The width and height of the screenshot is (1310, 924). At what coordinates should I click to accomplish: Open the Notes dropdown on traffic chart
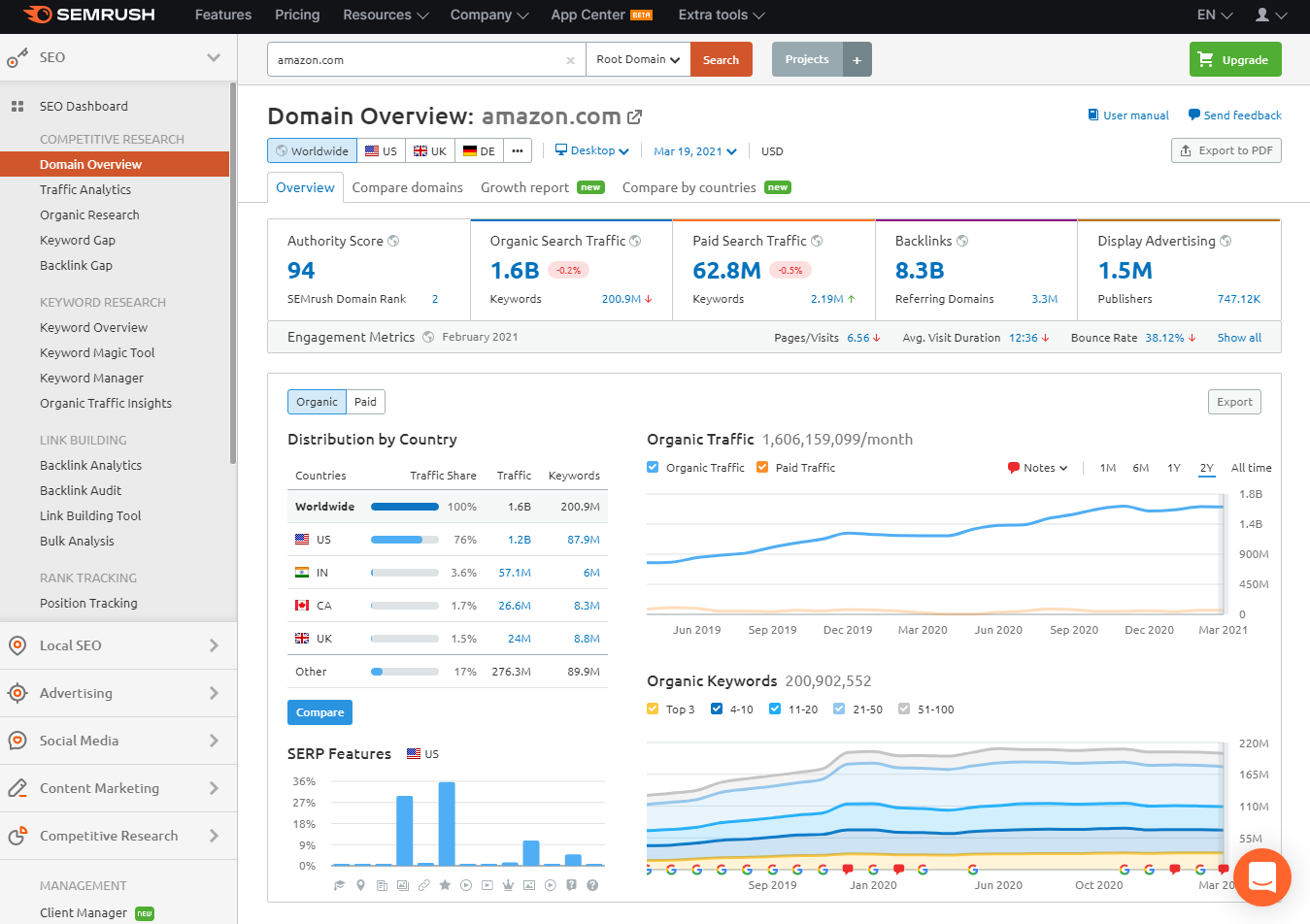point(1038,468)
